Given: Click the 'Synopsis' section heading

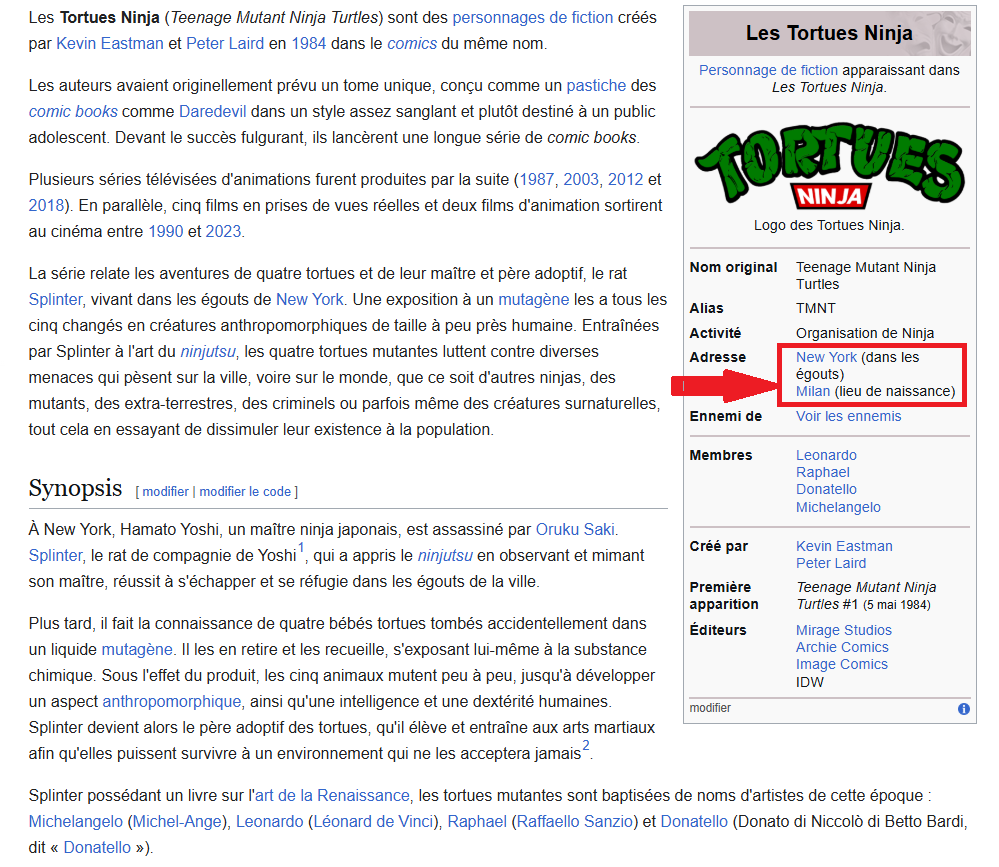Looking at the screenshot, I should (x=75, y=488).
